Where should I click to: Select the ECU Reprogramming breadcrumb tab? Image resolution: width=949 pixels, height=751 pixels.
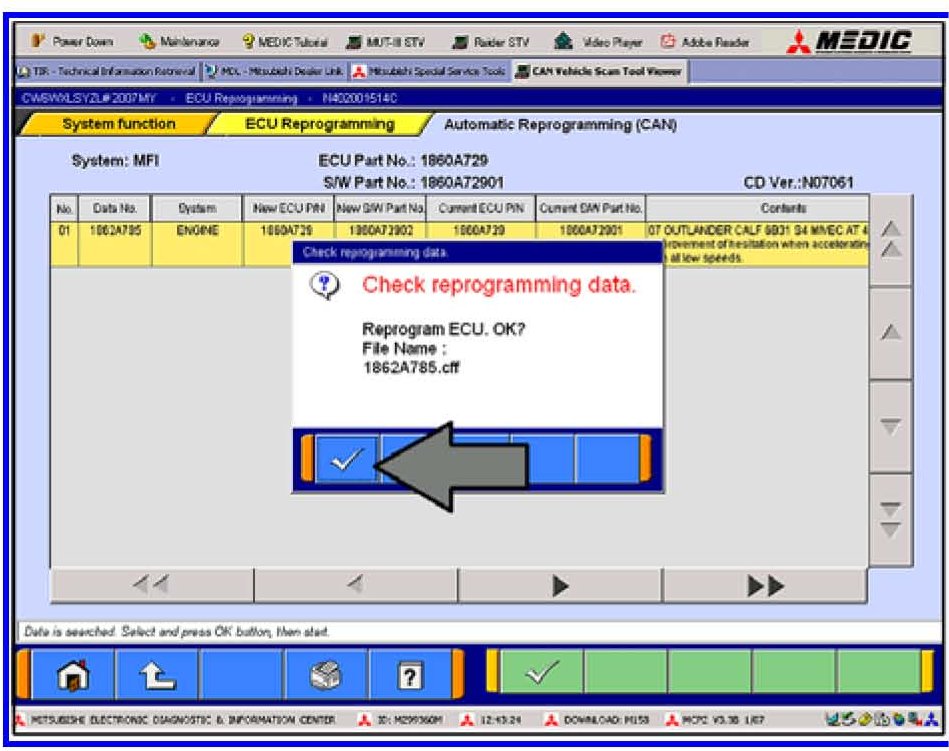pos(320,124)
